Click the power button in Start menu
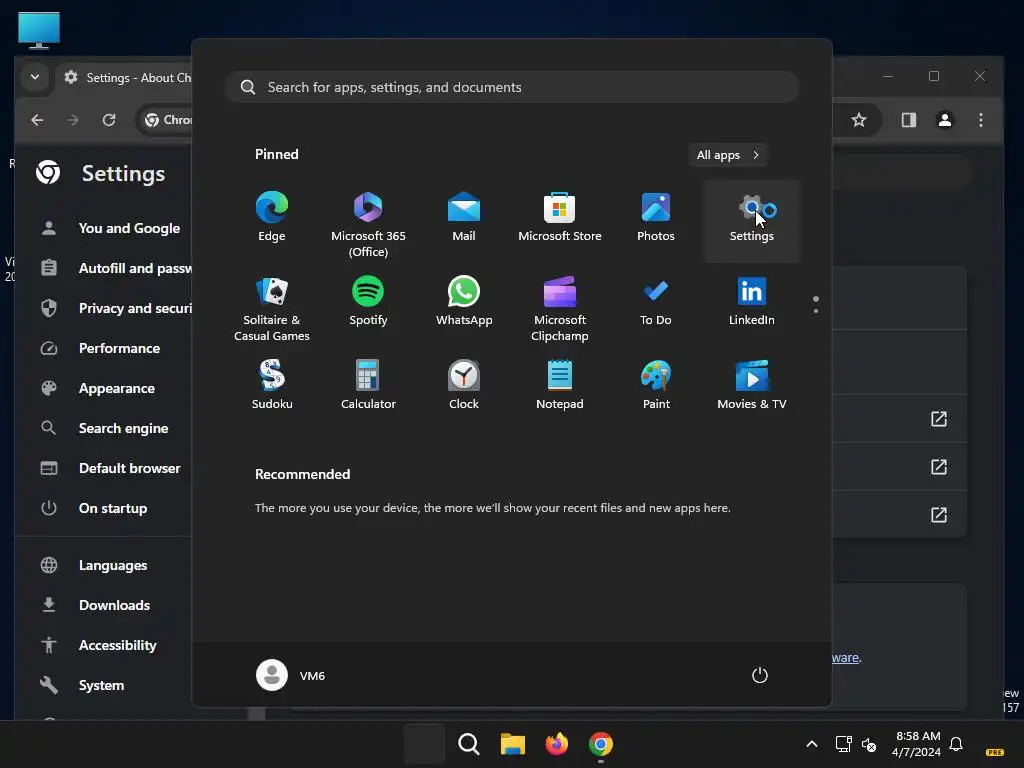1024x768 pixels. 760,675
